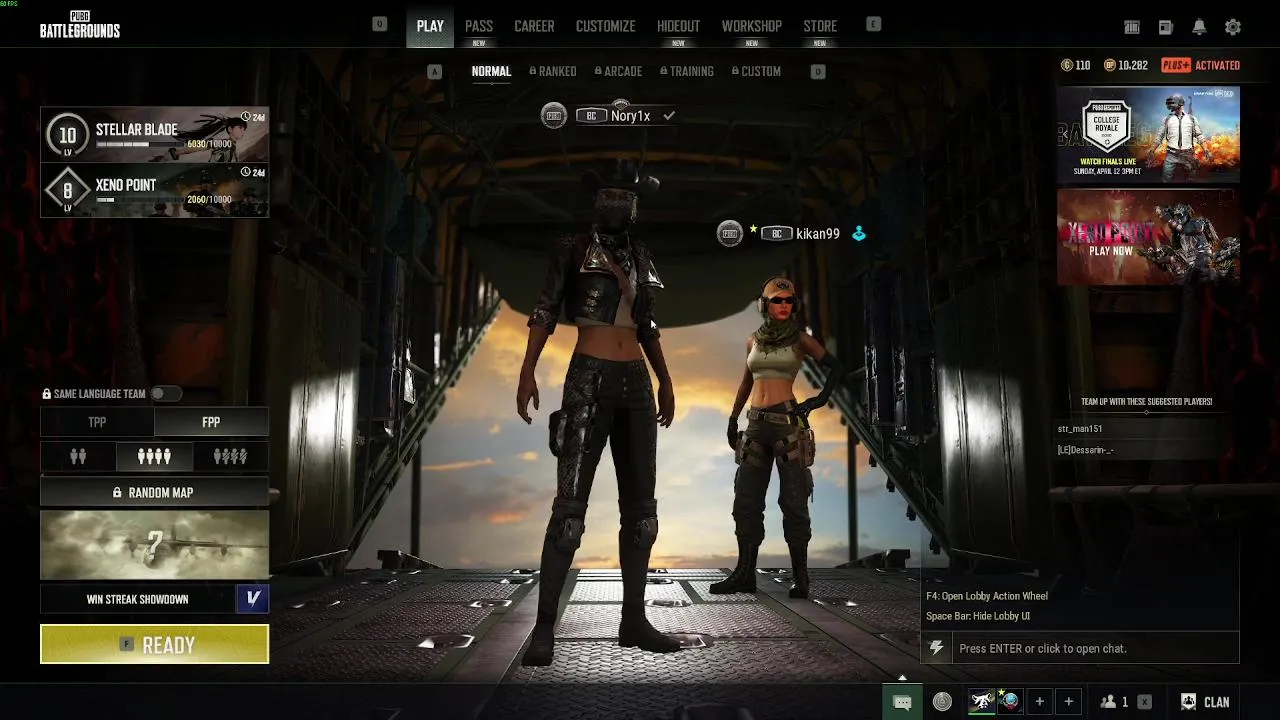
Task: Open the CLAN panel
Action: [x=1205, y=702]
